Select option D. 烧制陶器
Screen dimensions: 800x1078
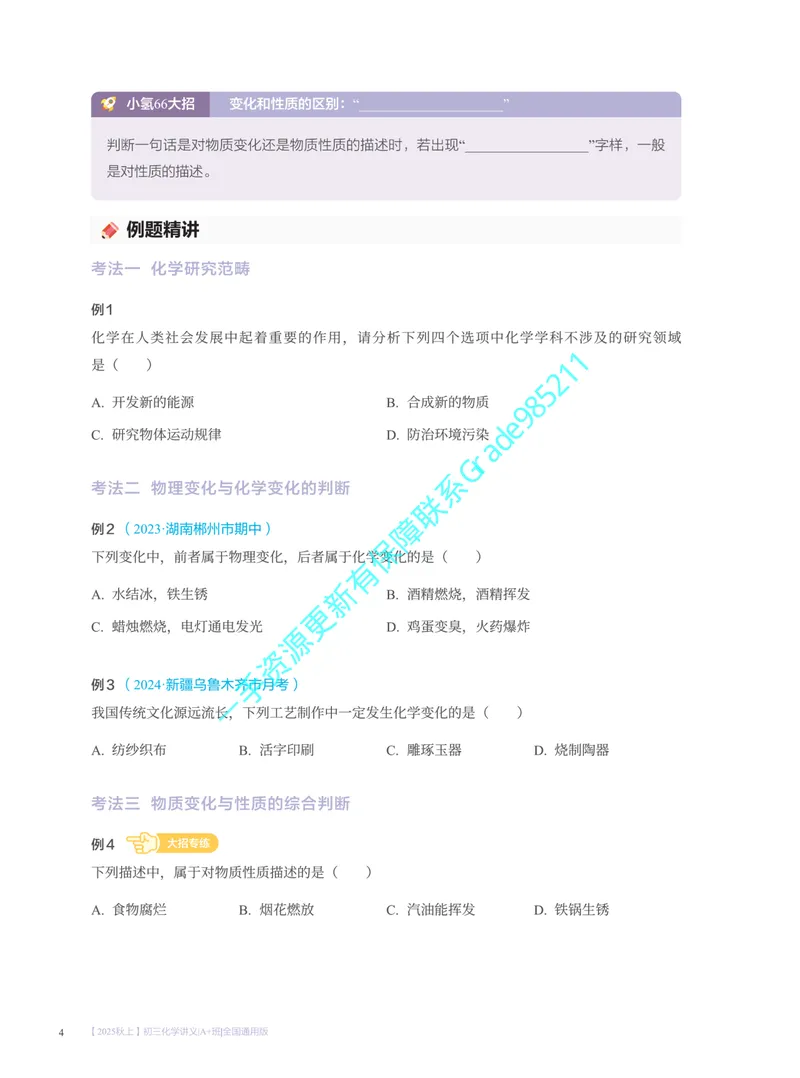[x=572, y=750]
